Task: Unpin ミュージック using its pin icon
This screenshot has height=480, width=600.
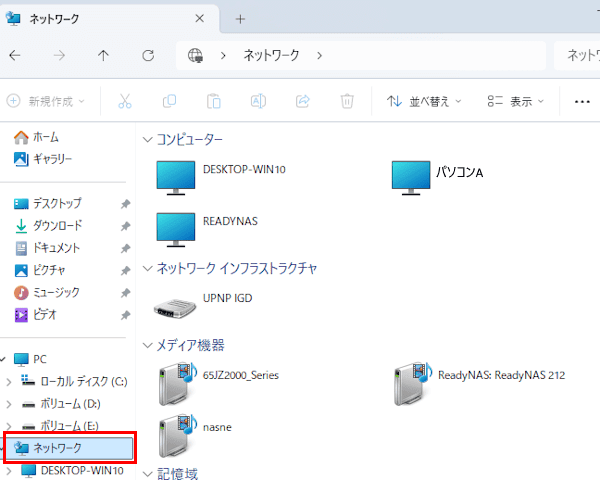Action: pyautogui.click(x=126, y=293)
